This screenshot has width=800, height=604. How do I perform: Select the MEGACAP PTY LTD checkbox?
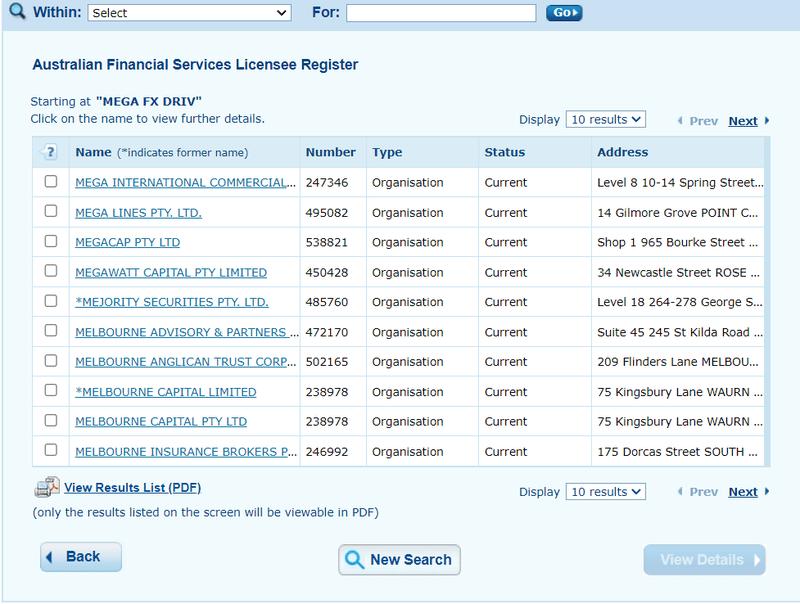click(x=51, y=241)
